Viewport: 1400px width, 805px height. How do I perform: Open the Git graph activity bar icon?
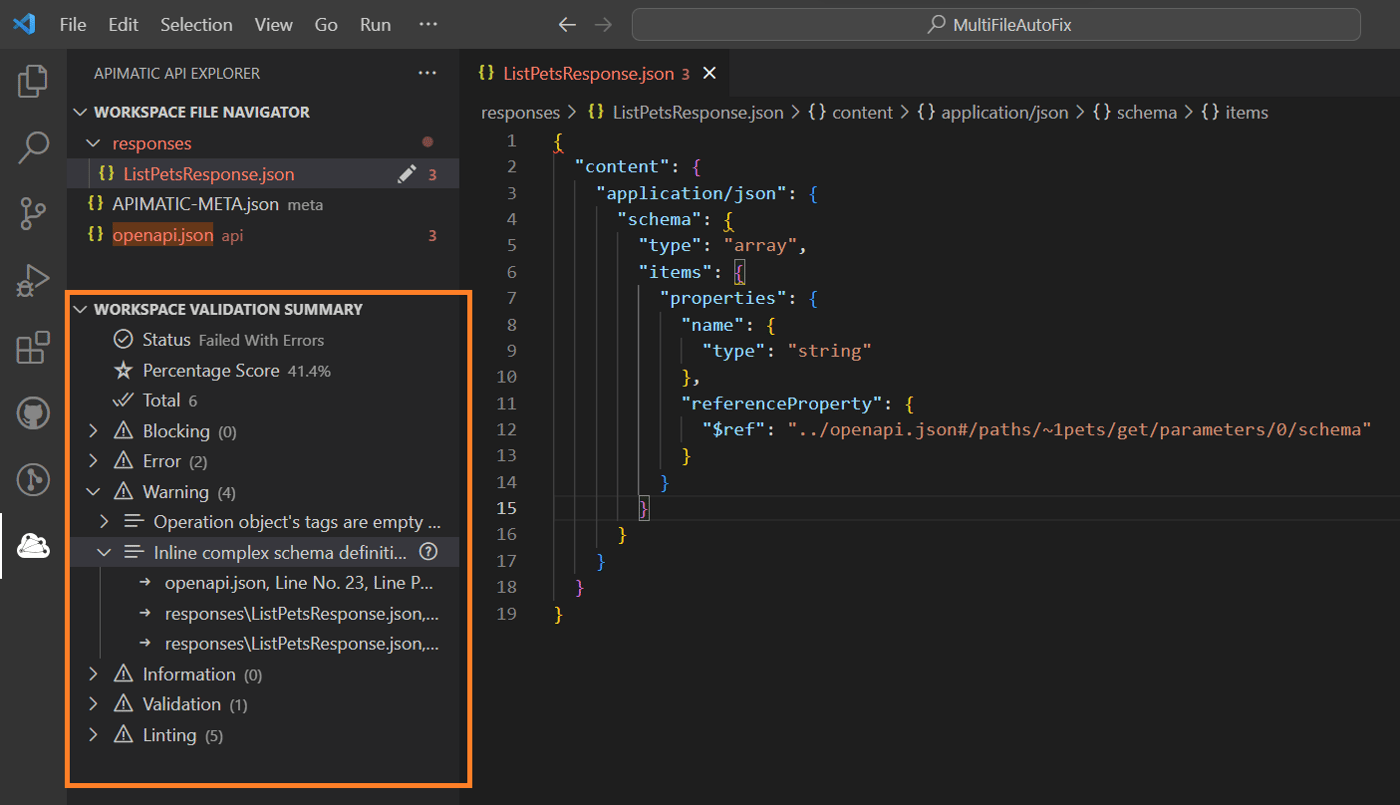point(33,480)
